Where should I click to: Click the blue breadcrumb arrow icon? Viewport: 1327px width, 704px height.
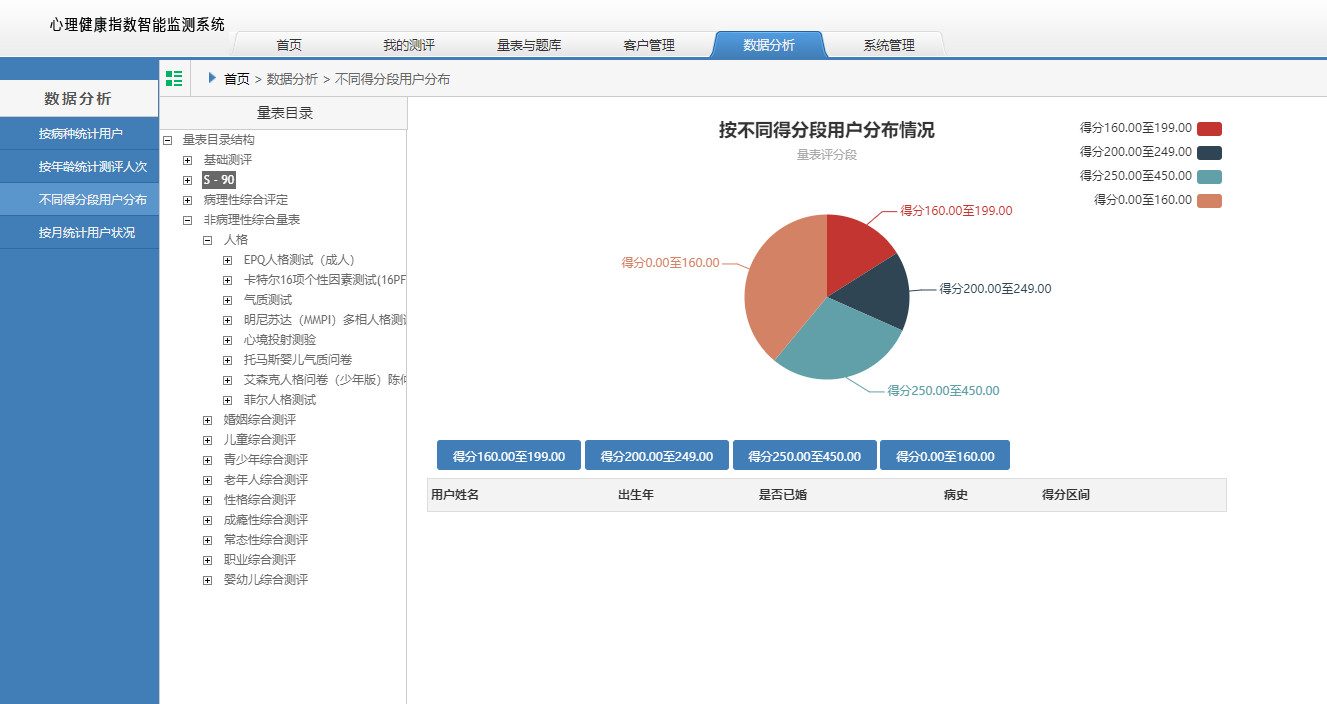click(212, 78)
